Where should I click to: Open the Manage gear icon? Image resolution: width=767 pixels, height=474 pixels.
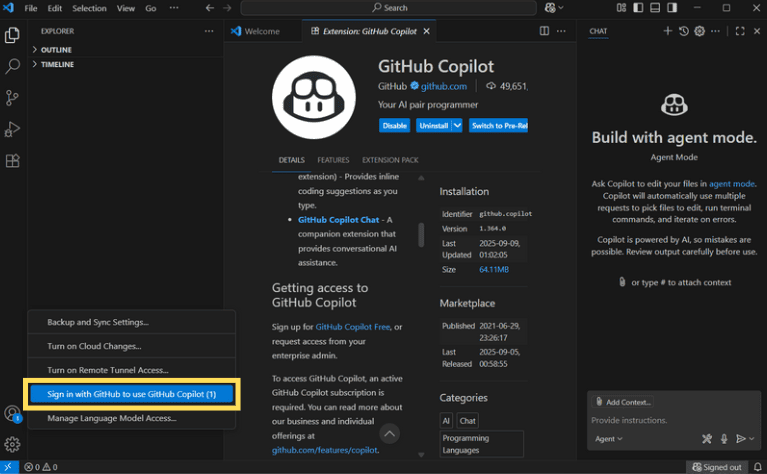coord(12,444)
